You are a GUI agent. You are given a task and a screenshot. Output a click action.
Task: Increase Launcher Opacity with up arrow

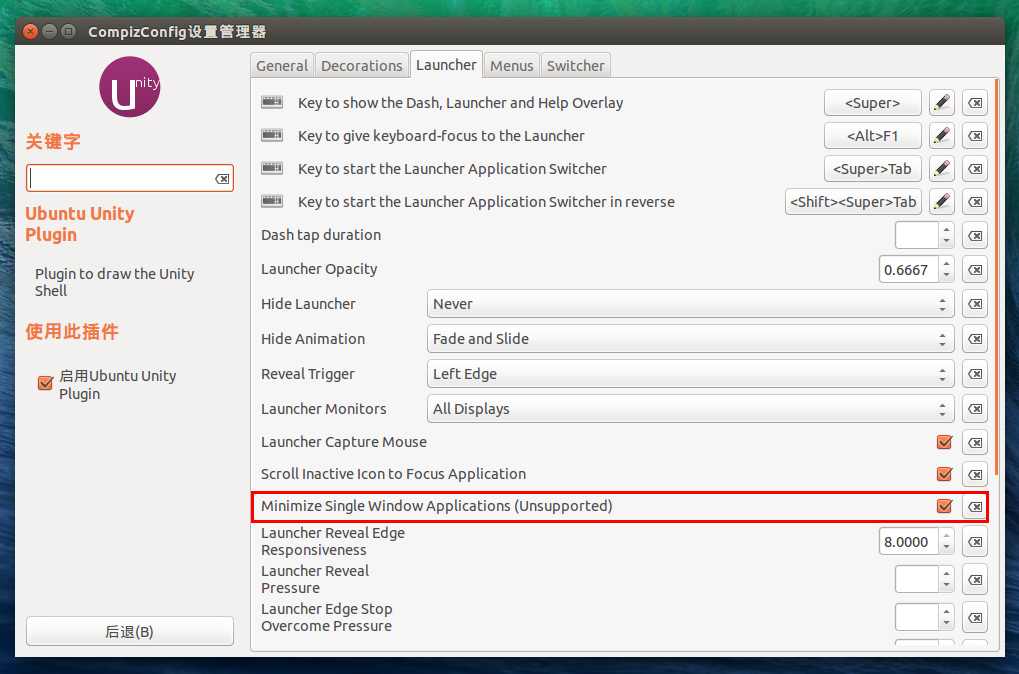[x=946, y=263]
